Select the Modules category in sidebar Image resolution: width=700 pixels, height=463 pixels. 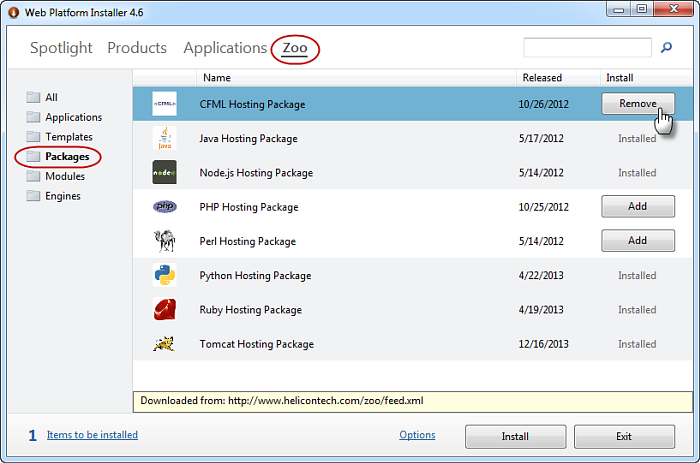pyautogui.click(x=64, y=176)
